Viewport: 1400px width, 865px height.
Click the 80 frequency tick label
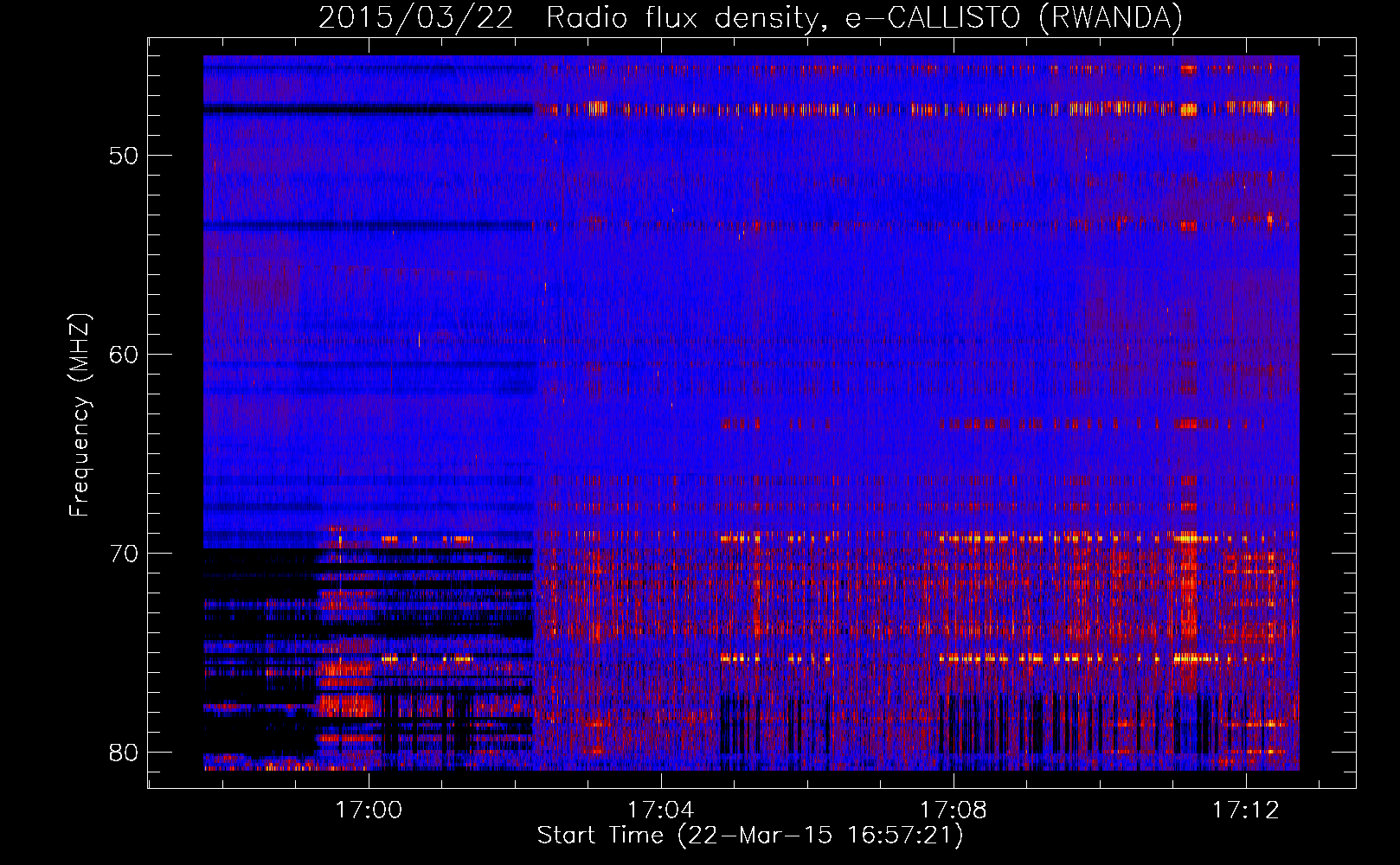[124, 753]
